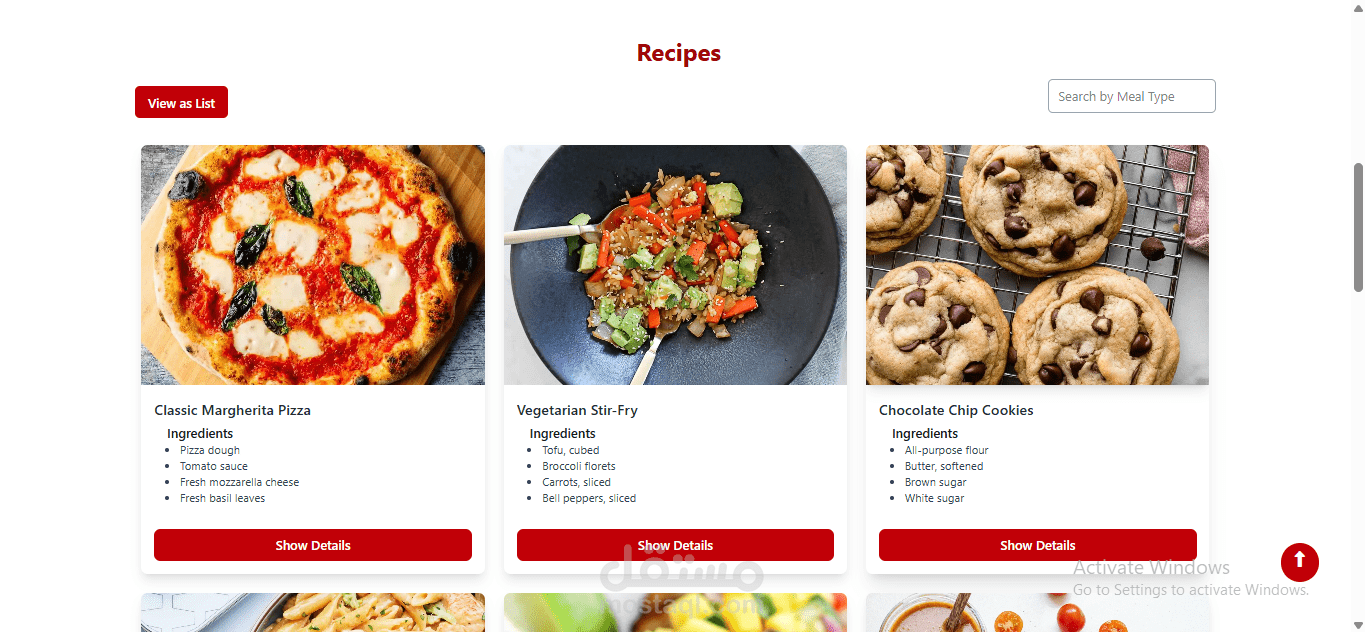Open the vegetarian stir-fry photo
Viewport: 1365px width, 632px height.
(675, 265)
